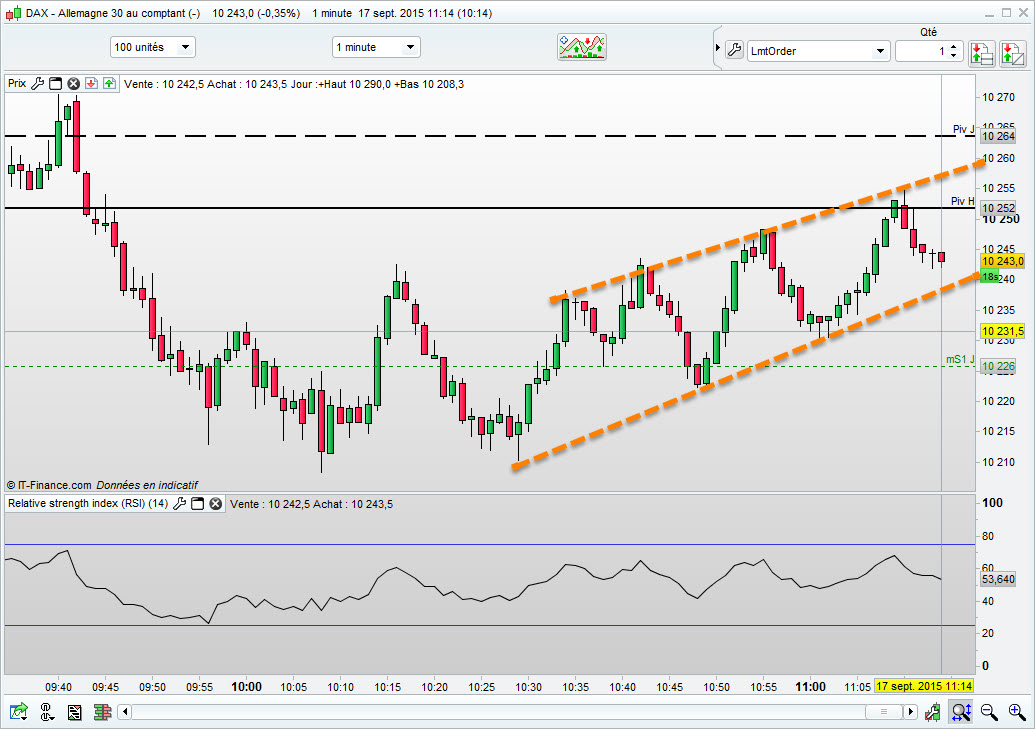
Task: Click the 10 231,5 yellow price tag
Action: pos(1003,331)
